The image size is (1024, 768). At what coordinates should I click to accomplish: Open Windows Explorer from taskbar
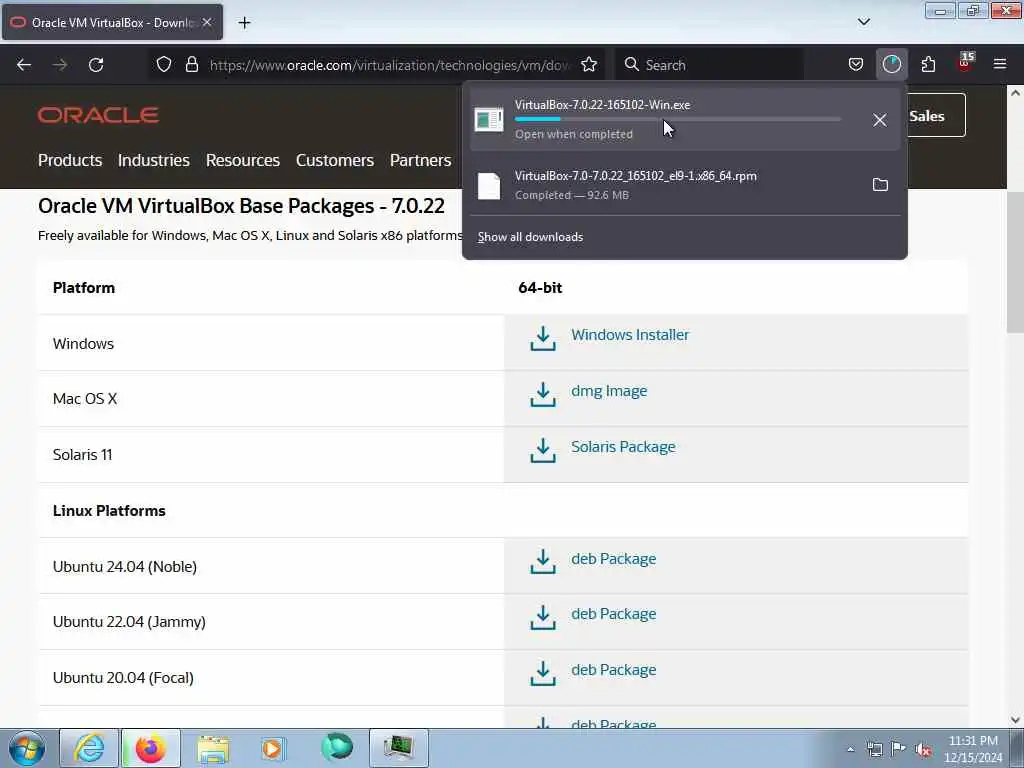[x=213, y=748]
